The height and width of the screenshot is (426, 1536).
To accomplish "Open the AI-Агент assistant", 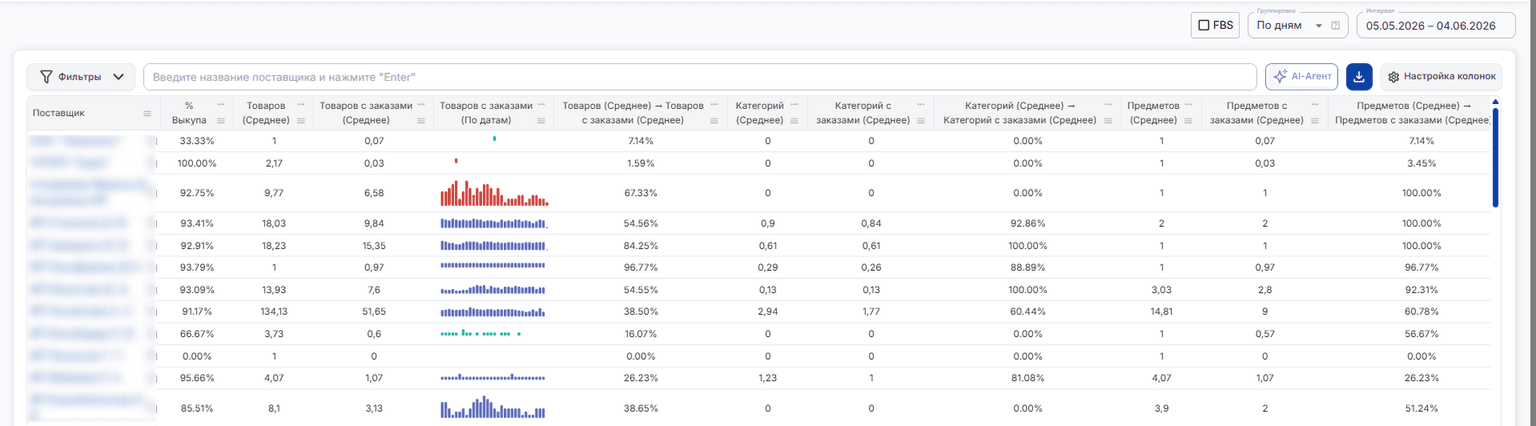I will pyautogui.click(x=1301, y=77).
